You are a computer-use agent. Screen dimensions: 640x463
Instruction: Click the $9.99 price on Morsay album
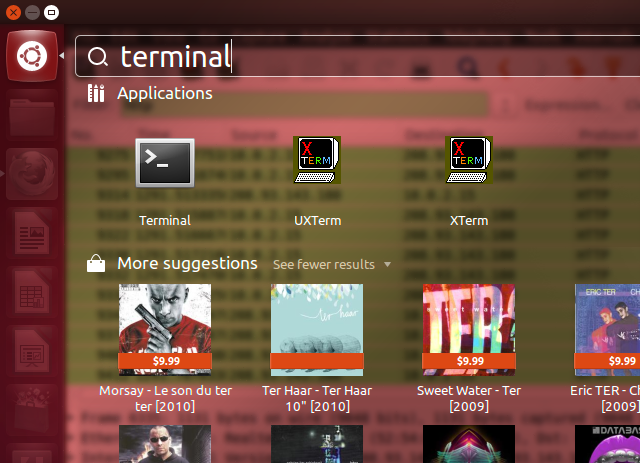pos(166,361)
